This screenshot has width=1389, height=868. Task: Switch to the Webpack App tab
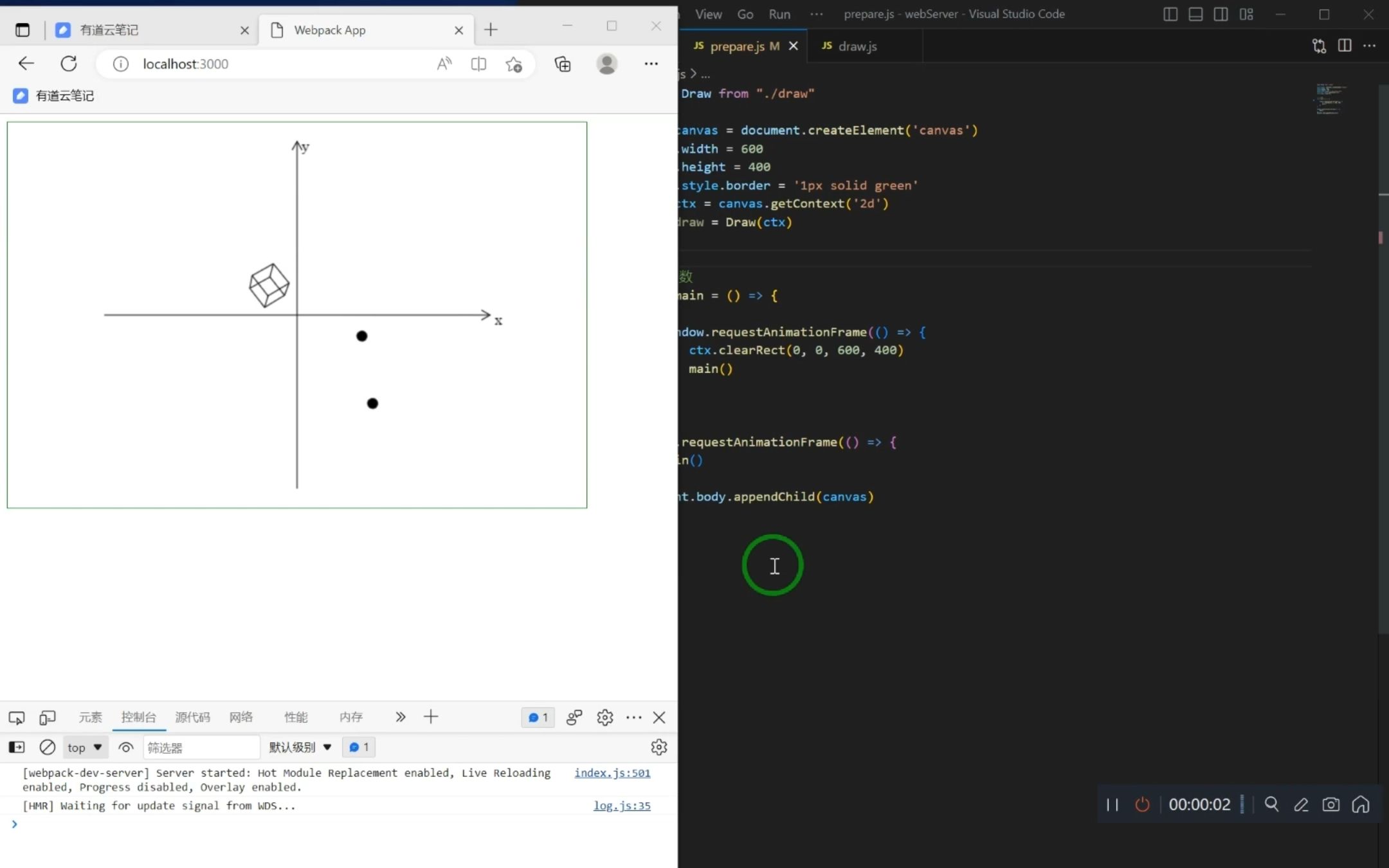click(365, 30)
